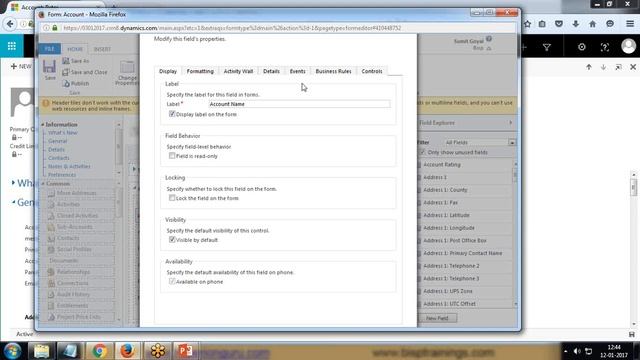This screenshot has width=640, height=360.
Task: Click the Publish icon
Action: pos(66,83)
